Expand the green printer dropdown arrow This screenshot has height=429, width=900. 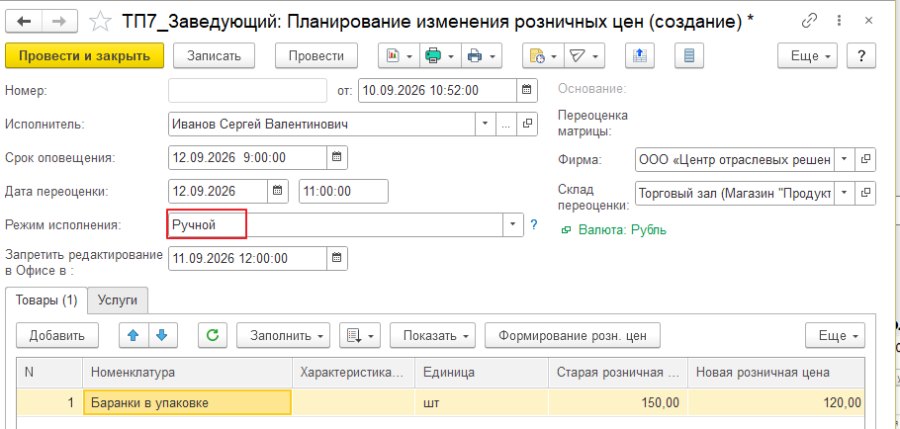[451, 56]
